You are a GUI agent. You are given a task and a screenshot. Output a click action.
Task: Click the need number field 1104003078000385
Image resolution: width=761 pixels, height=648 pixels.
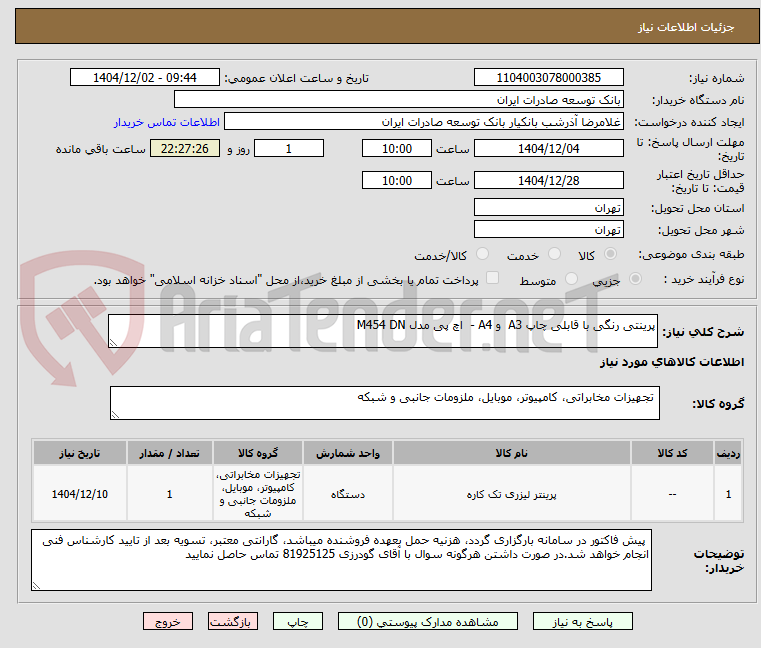coord(548,78)
